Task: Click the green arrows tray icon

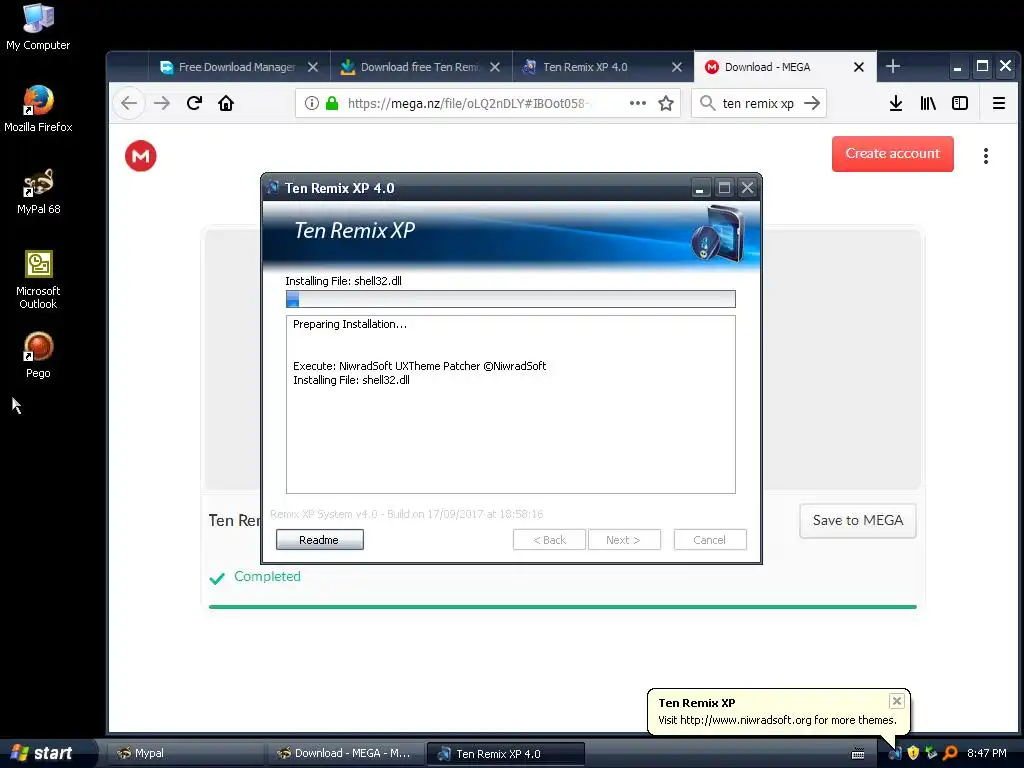Action: coord(931,753)
